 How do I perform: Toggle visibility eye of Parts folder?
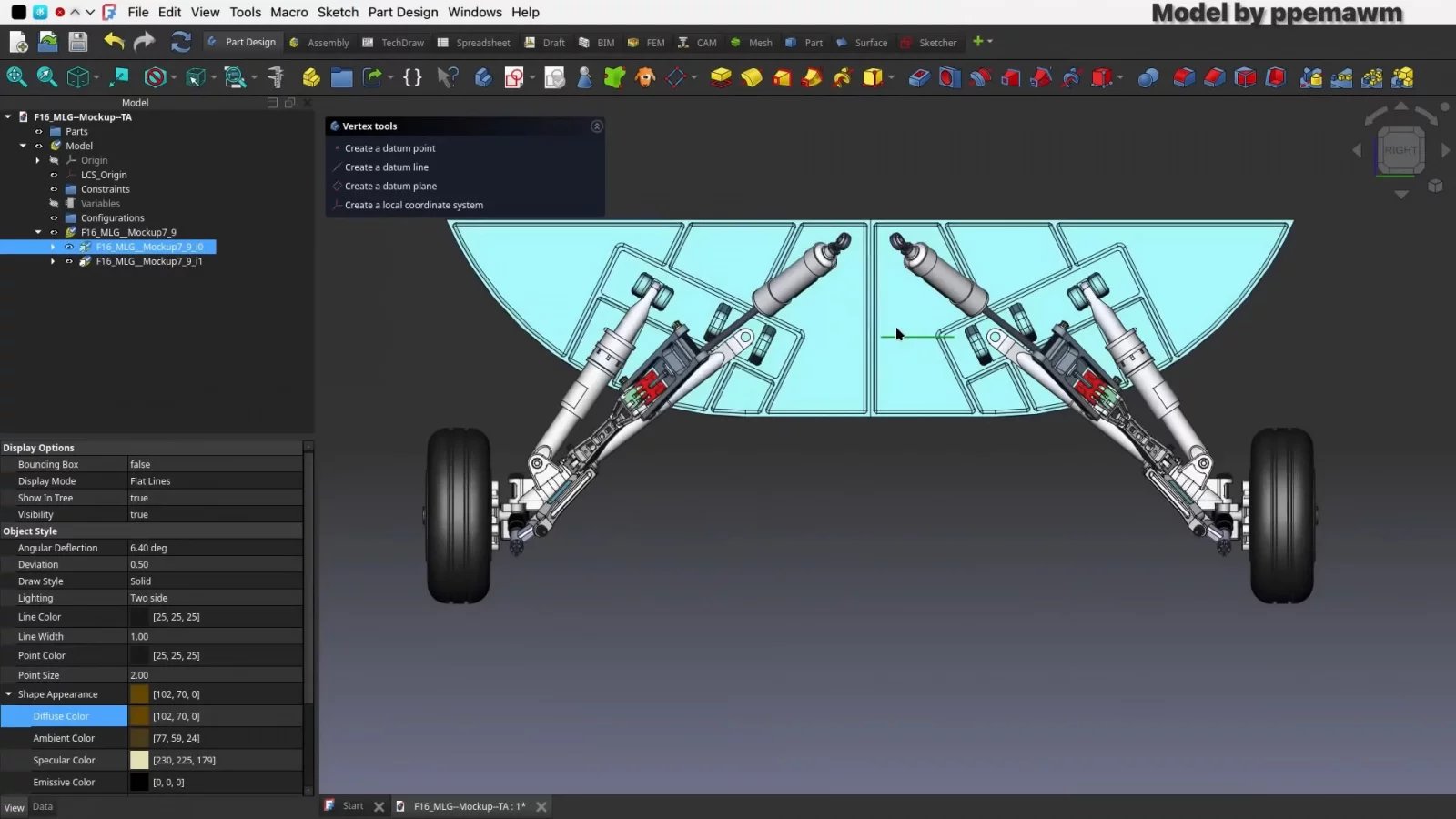pyautogui.click(x=38, y=131)
